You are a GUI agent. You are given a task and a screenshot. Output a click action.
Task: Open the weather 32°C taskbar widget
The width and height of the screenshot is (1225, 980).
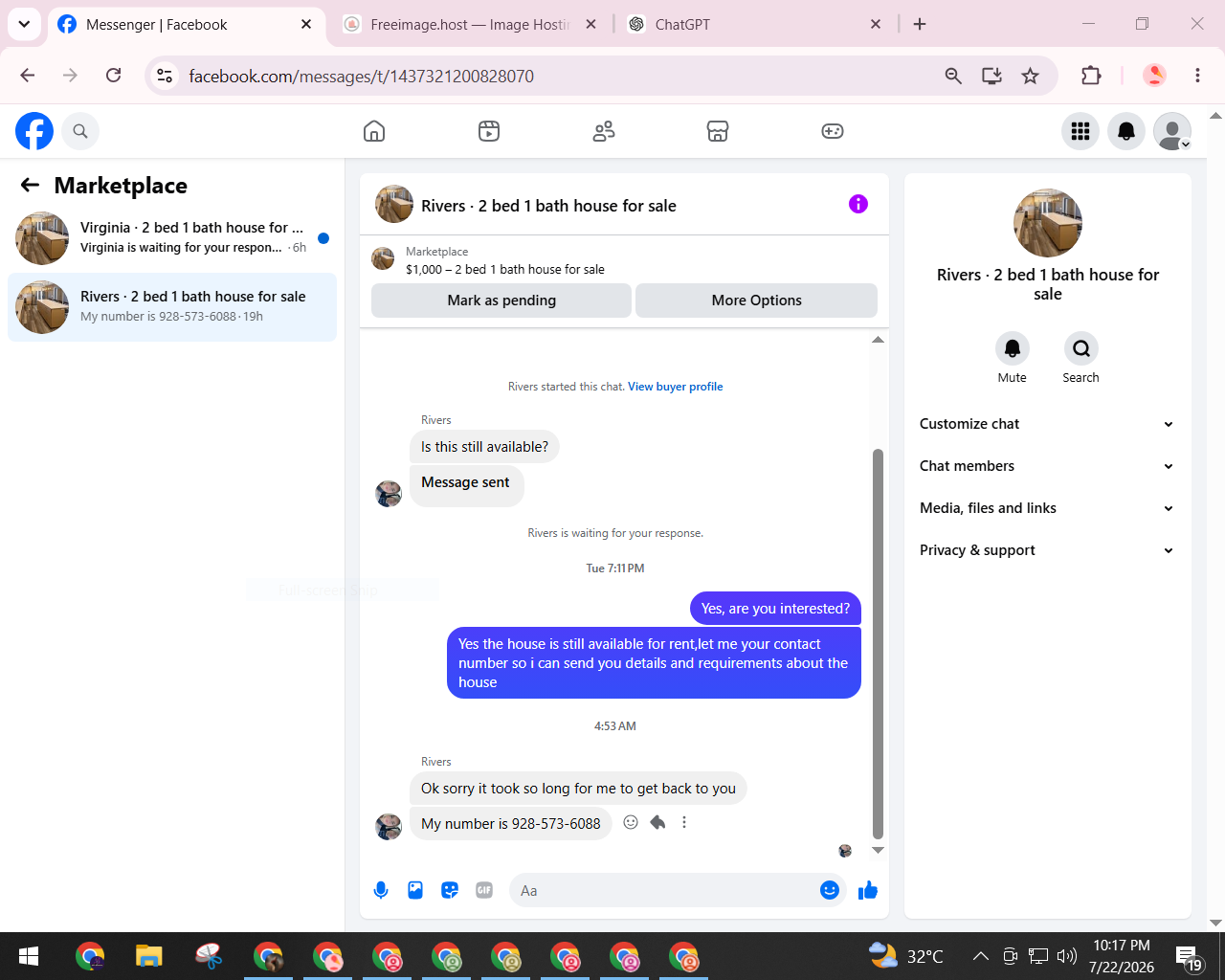click(x=905, y=956)
